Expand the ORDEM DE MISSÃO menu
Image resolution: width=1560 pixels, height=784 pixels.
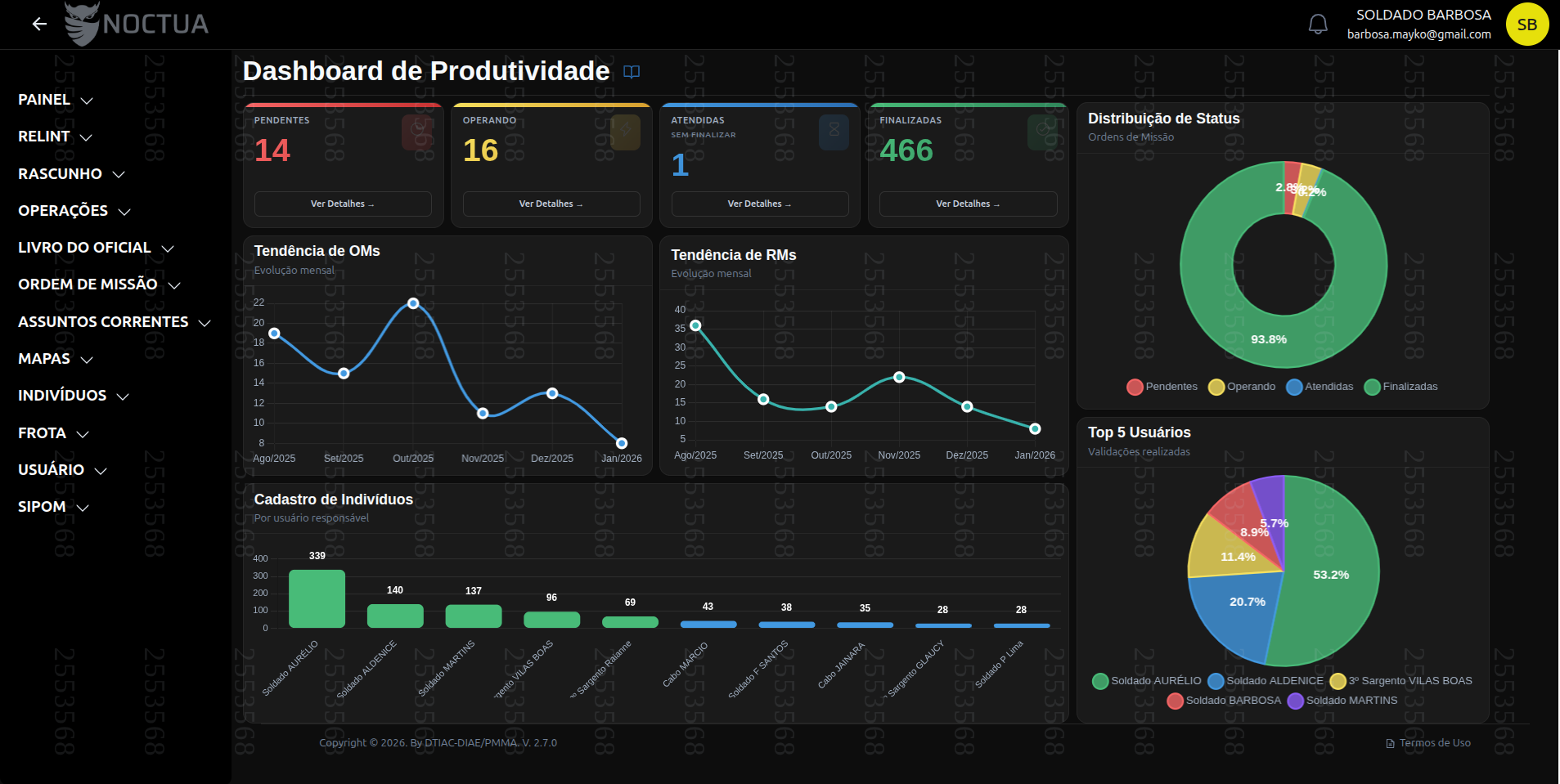[98, 284]
